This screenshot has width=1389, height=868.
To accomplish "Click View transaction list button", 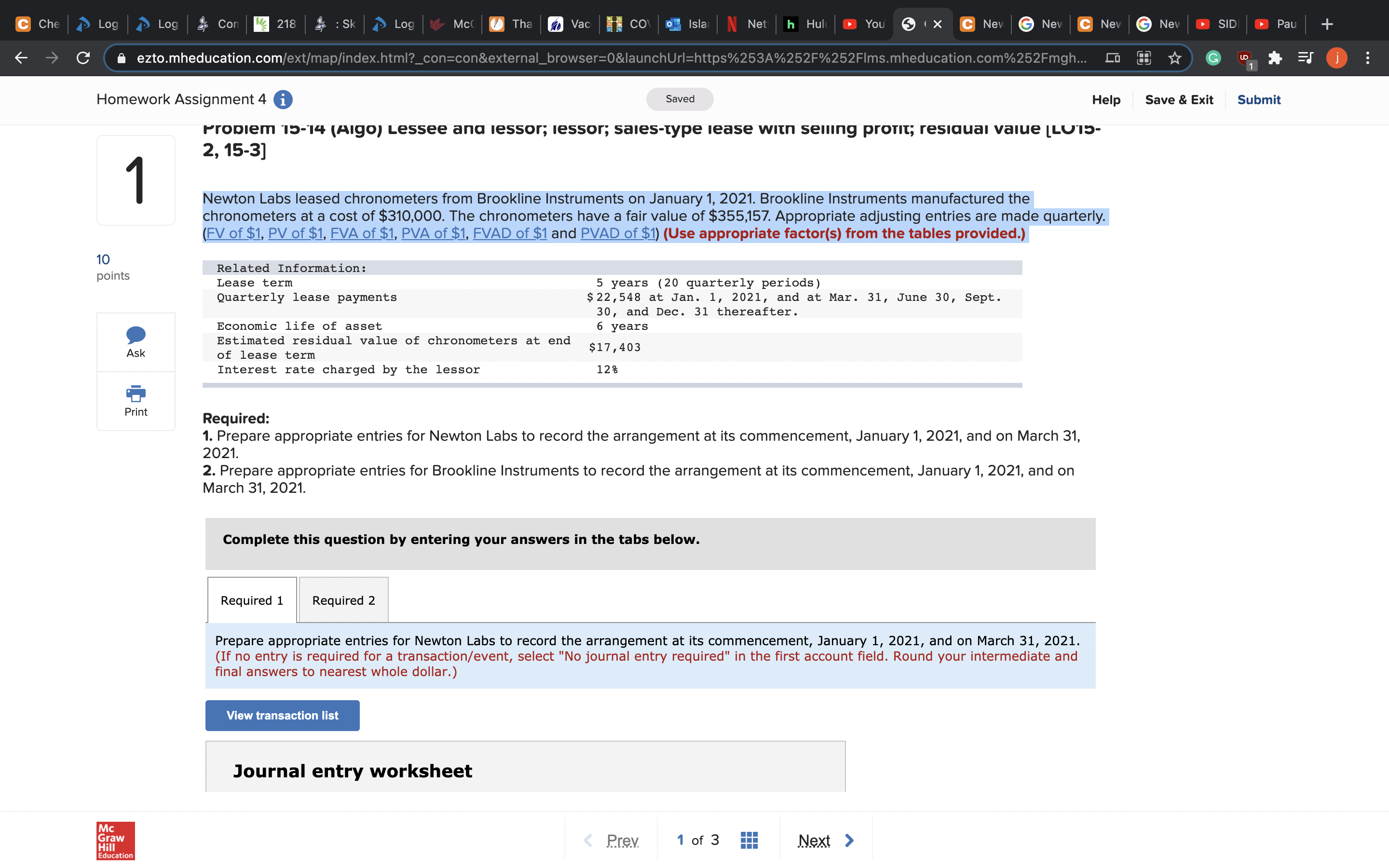I will pyautogui.click(x=283, y=715).
